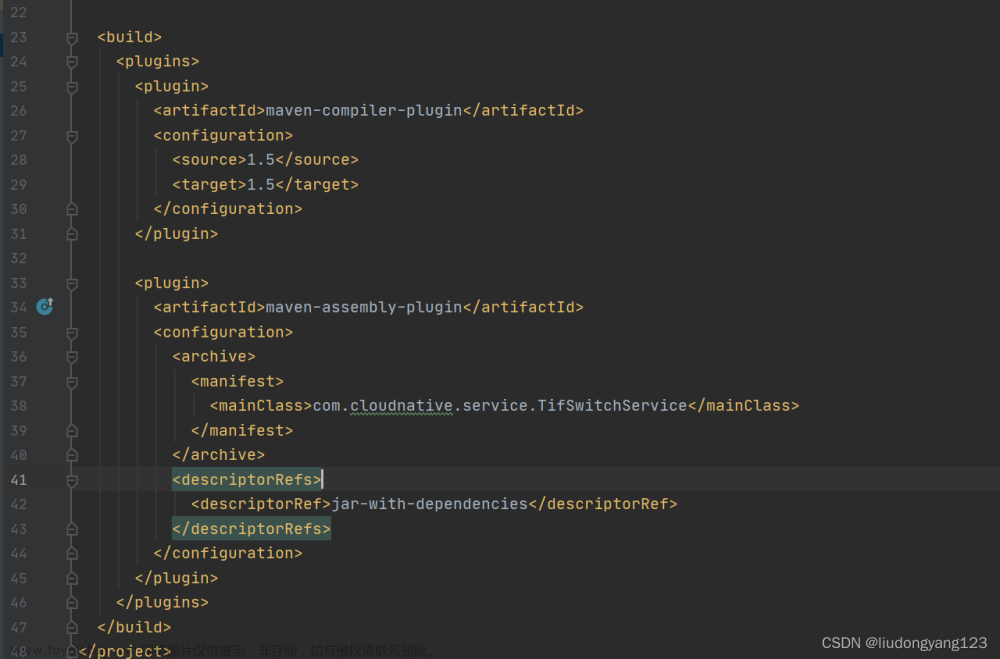The image size is (1000, 659).
Task: Click the </build> closing tag text
Action: pos(134,627)
